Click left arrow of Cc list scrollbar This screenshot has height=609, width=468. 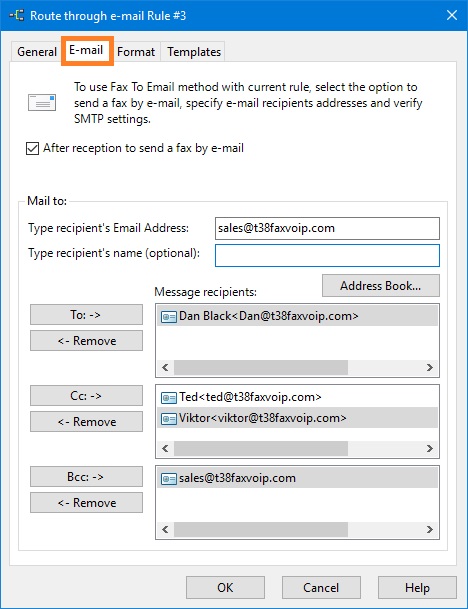[x=165, y=449]
